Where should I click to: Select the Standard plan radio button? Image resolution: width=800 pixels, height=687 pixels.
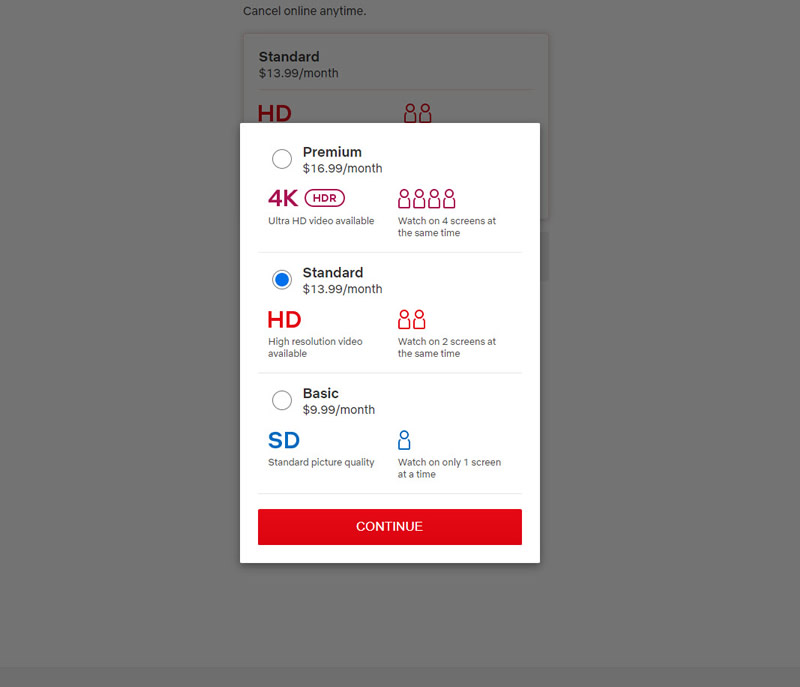tap(281, 279)
